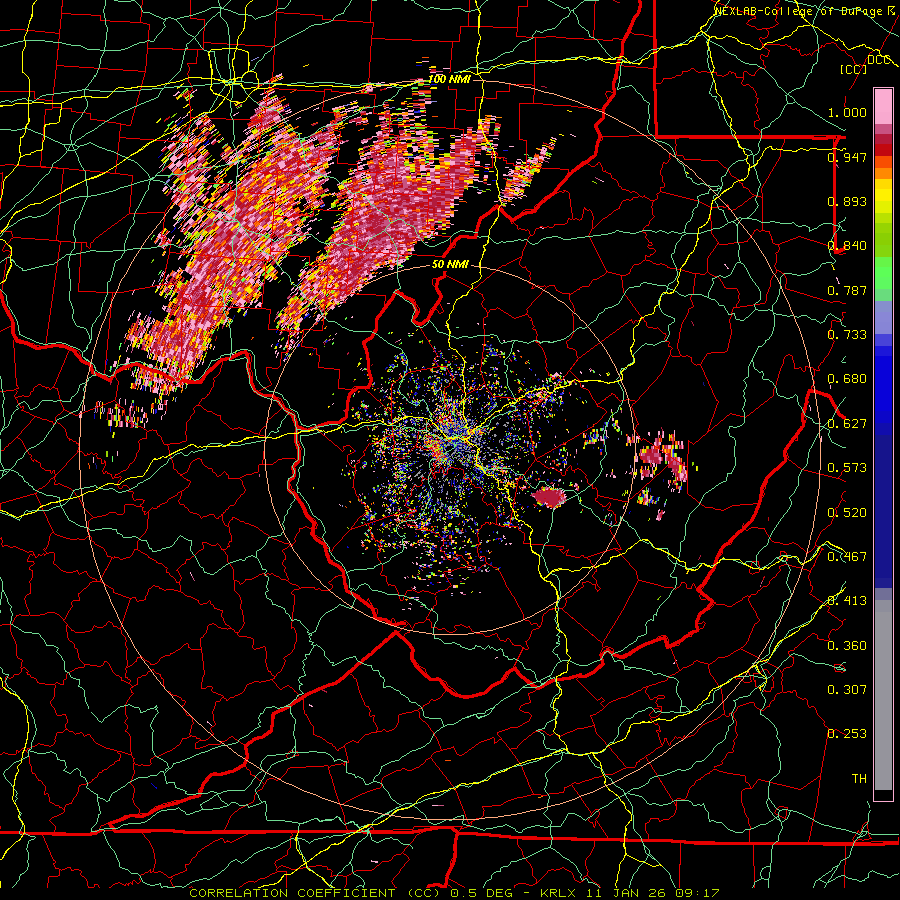Click the "DCC" label above the legend

pos(878,60)
